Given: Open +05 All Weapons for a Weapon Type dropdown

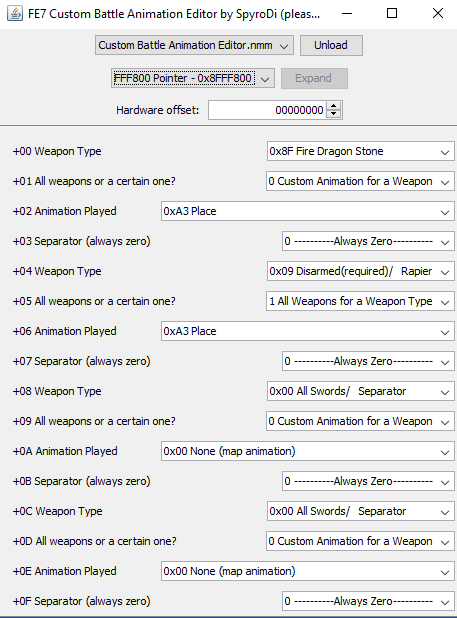Looking at the screenshot, I should point(360,301).
